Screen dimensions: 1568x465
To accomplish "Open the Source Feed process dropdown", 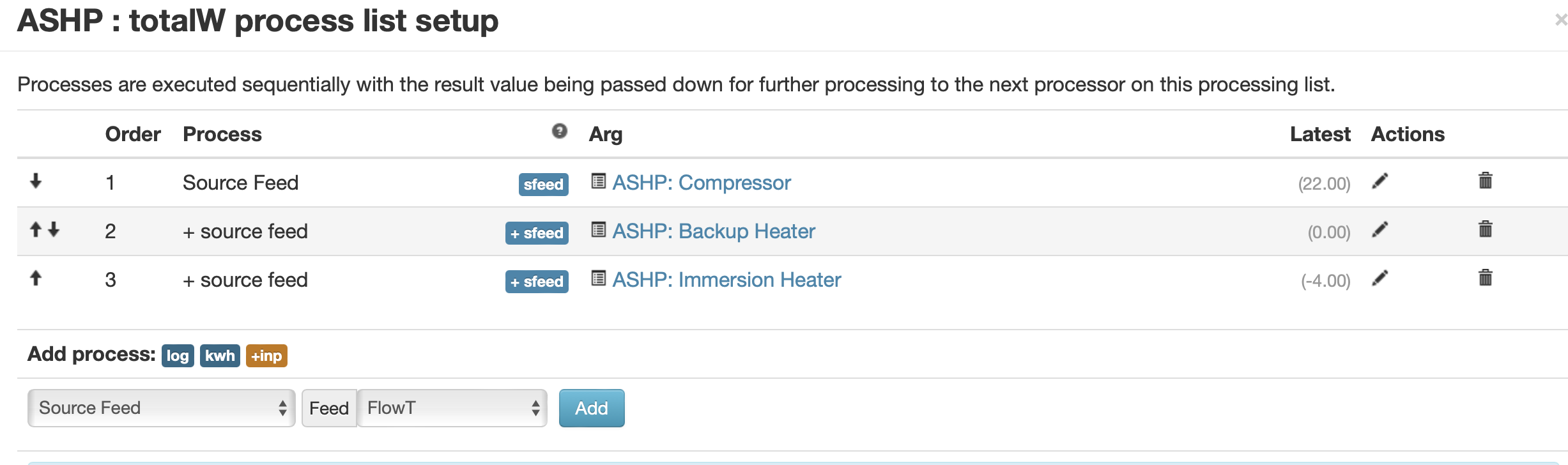I will tap(161, 408).
